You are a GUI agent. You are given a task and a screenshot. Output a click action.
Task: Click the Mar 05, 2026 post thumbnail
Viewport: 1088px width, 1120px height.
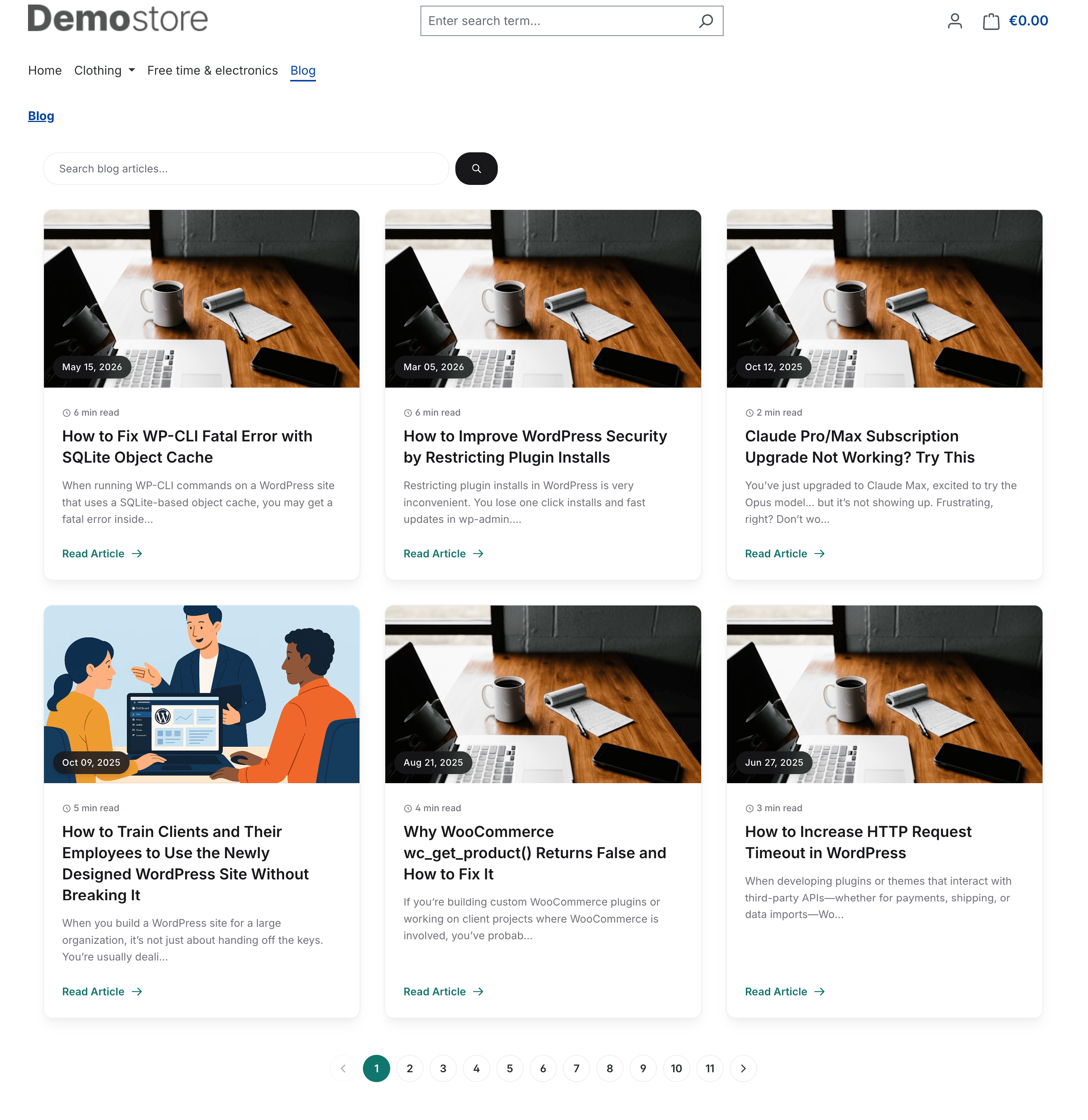click(x=543, y=299)
